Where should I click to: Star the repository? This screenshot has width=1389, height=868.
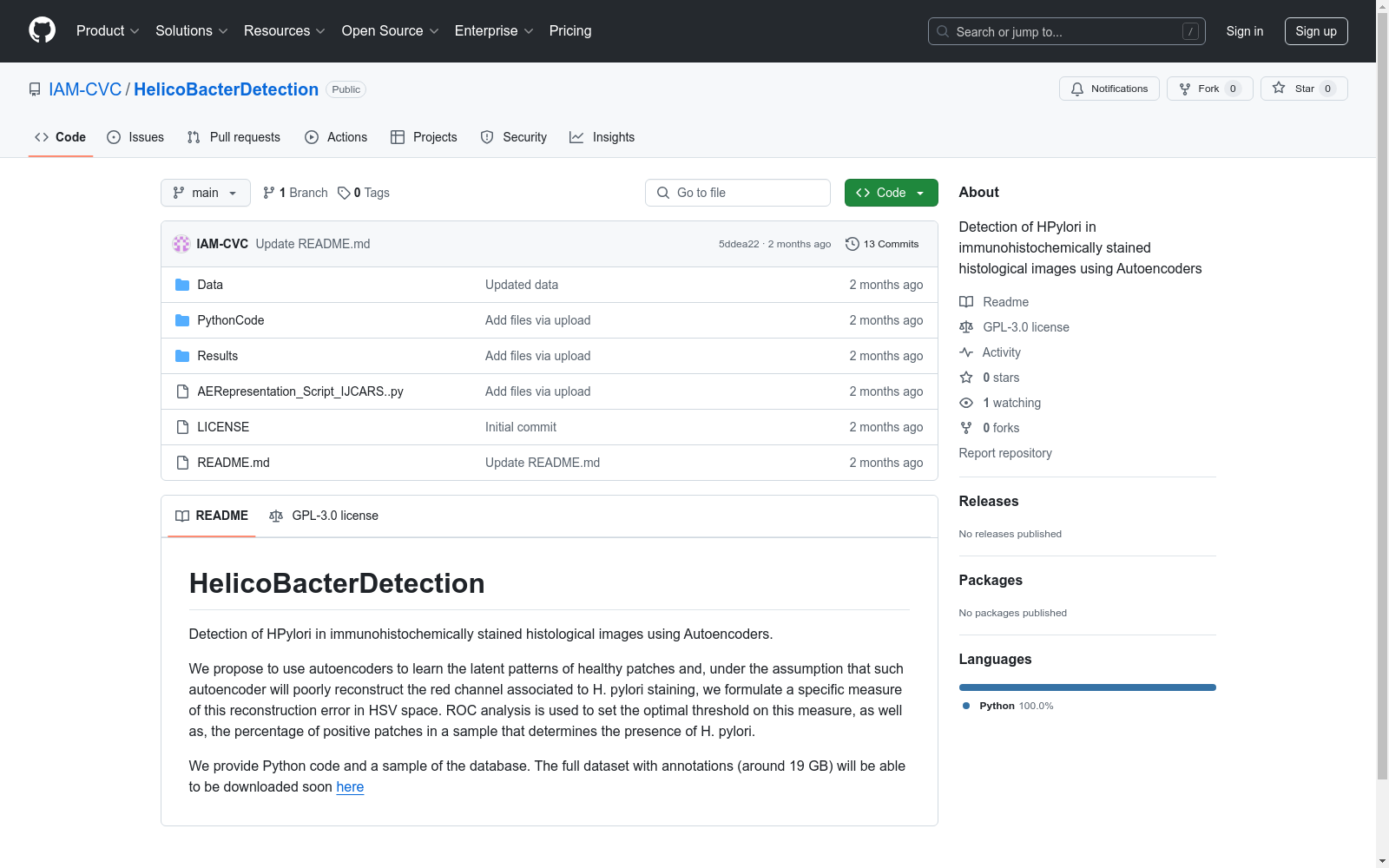[1304, 89]
